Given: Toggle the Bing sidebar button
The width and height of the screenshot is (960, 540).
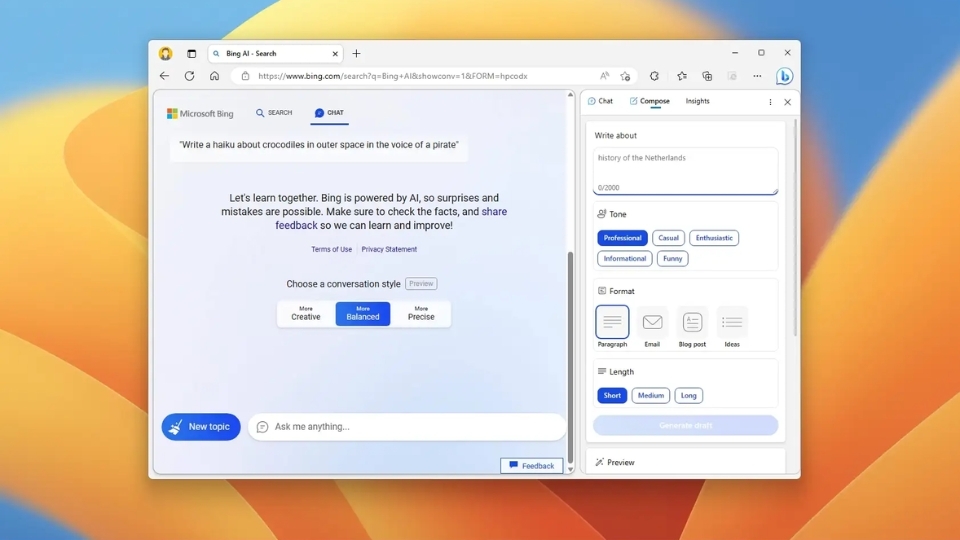Looking at the screenshot, I should point(784,76).
